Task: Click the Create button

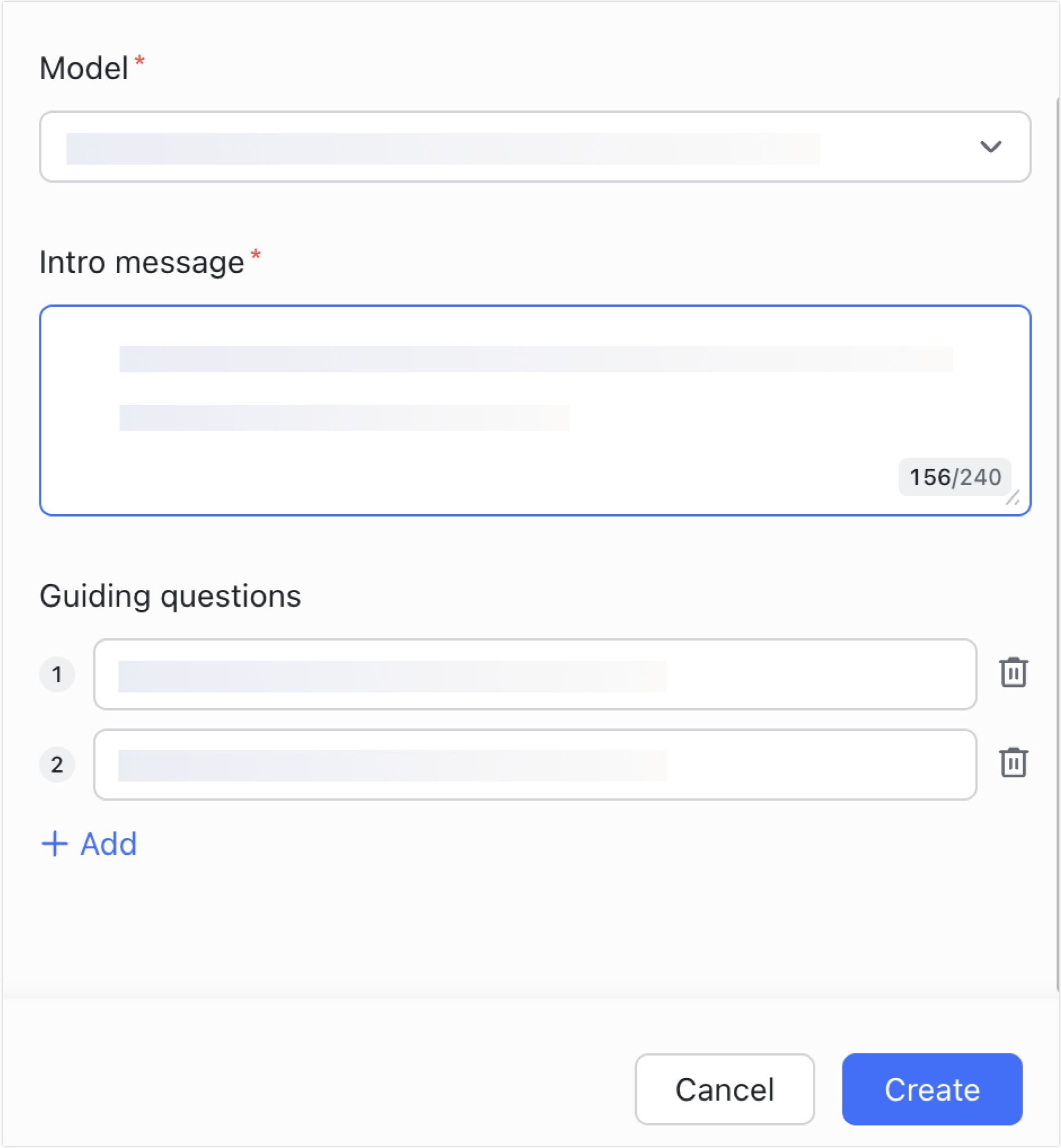Action: click(931, 1089)
